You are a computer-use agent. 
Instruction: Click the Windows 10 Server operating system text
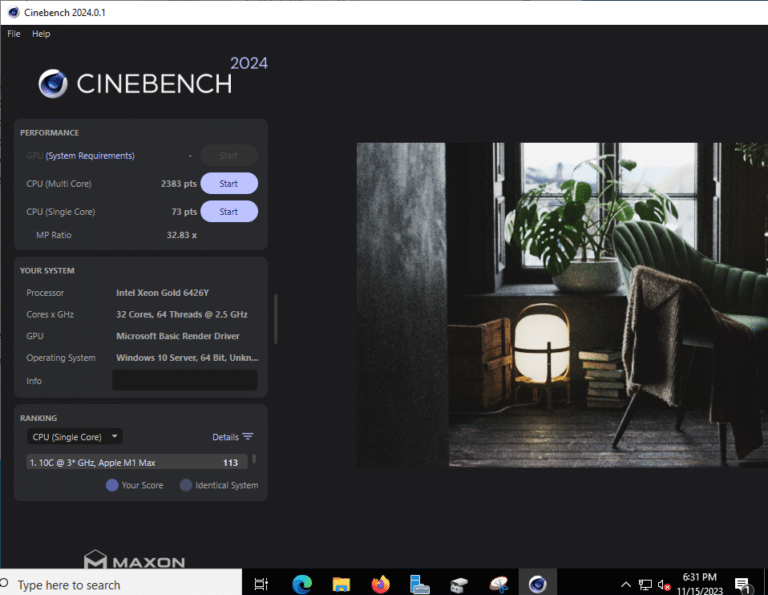pyautogui.click(x=187, y=357)
